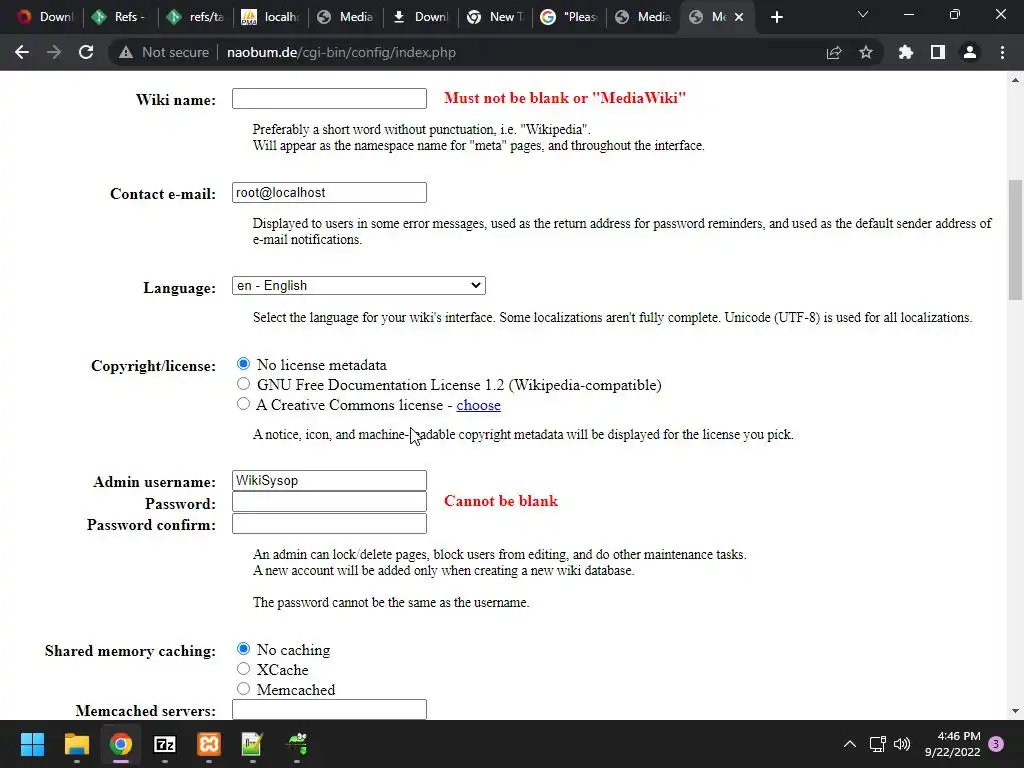1024x768 pixels.
Task: Open XAMPP from the taskbar
Action: click(x=208, y=744)
